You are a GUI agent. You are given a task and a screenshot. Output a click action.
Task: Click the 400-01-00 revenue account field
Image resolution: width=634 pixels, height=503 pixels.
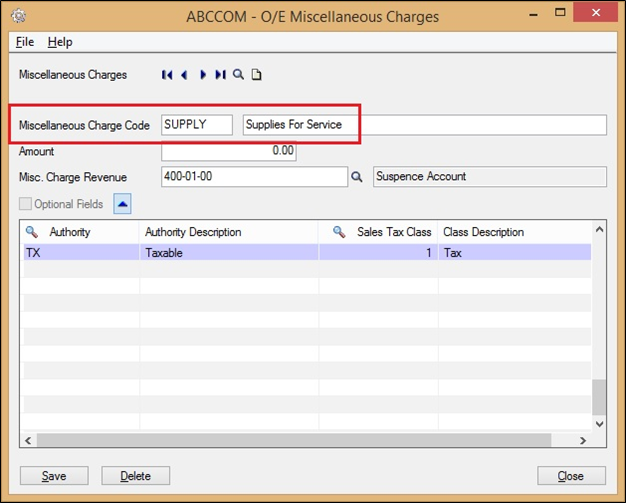click(254, 177)
